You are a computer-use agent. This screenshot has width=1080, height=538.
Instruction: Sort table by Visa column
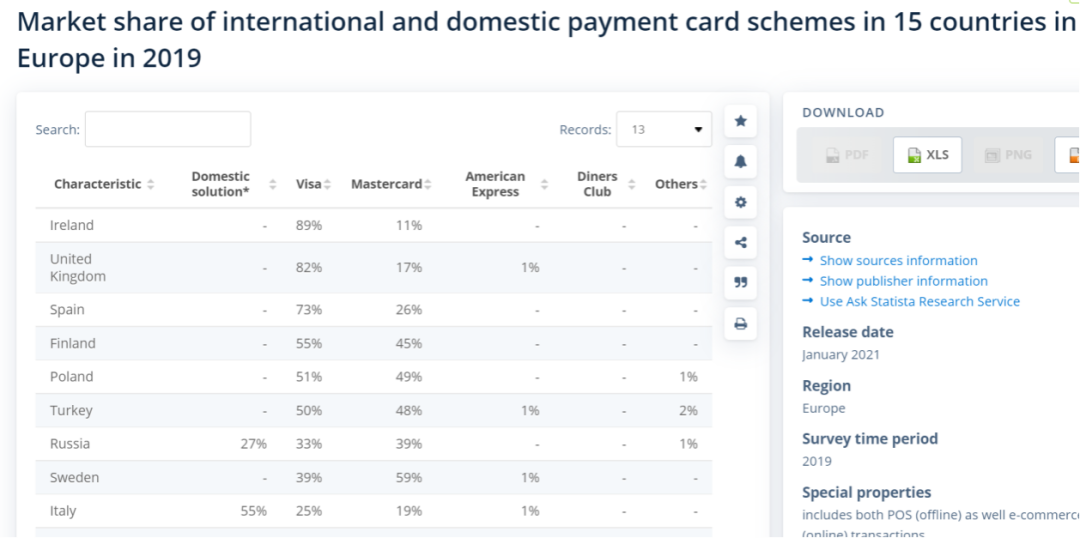(x=313, y=184)
